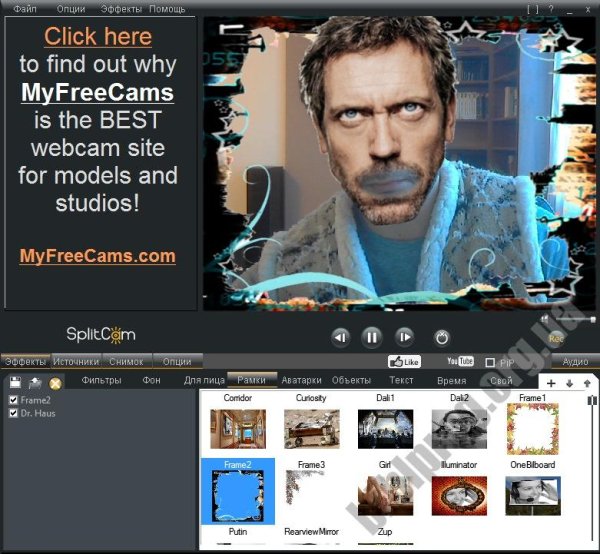Image resolution: width=600 pixels, height=554 pixels.
Task: Uncheck the Dr. Haus effect checkbox
Action: click(13, 413)
